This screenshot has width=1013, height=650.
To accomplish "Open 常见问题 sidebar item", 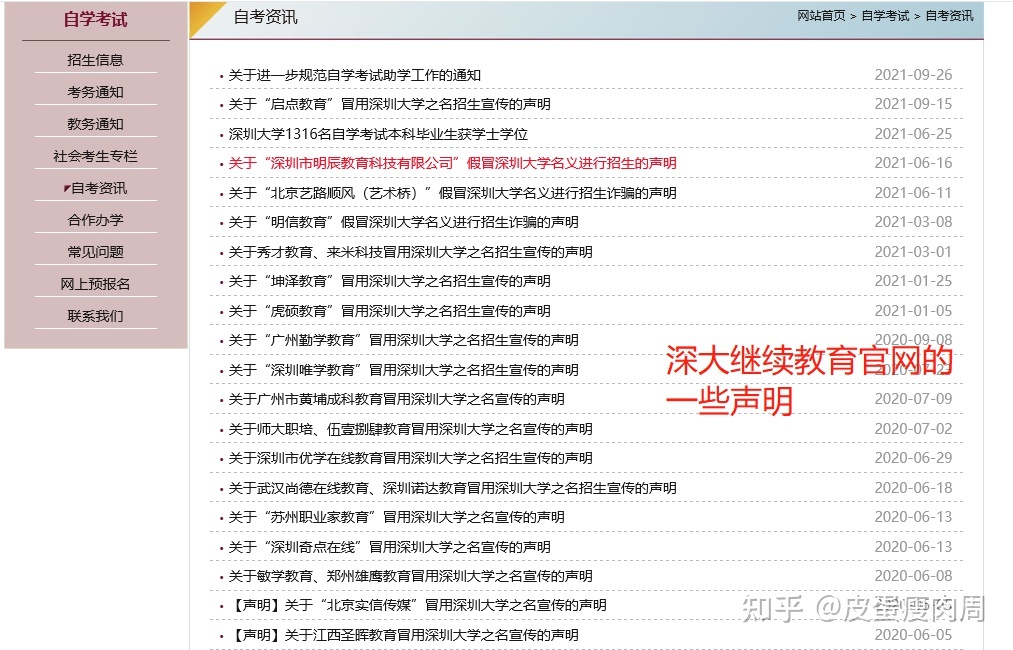I will (95, 252).
